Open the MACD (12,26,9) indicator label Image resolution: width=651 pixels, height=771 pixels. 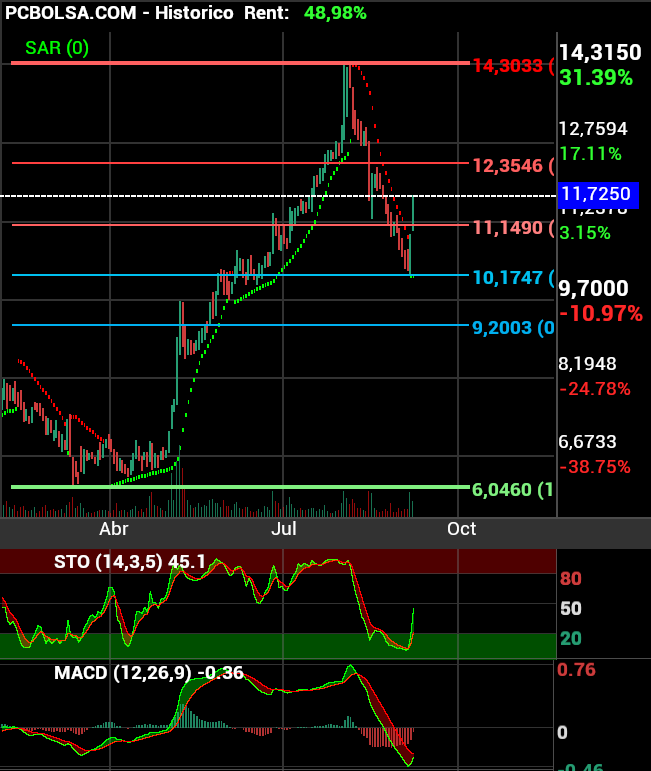(149, 673)
